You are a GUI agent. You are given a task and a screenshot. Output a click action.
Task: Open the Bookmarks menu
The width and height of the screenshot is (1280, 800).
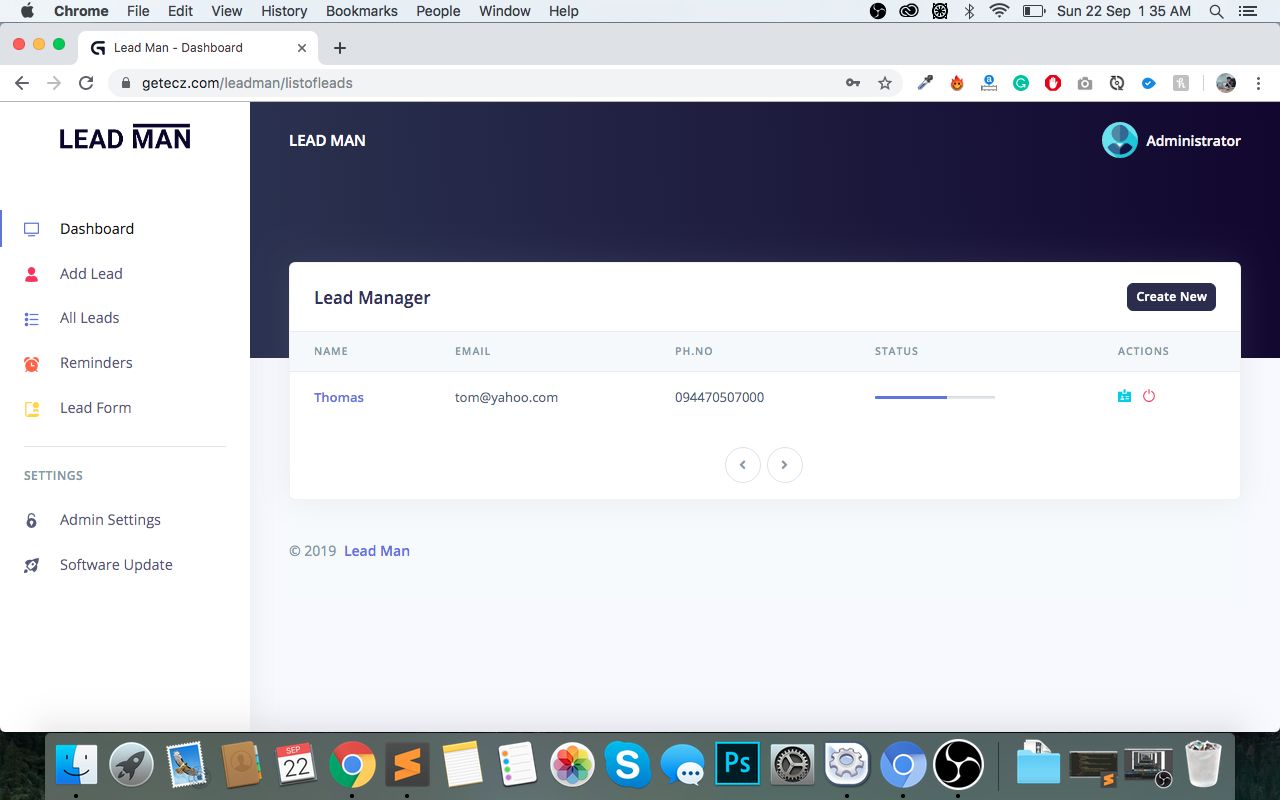[x=362, y=11]
